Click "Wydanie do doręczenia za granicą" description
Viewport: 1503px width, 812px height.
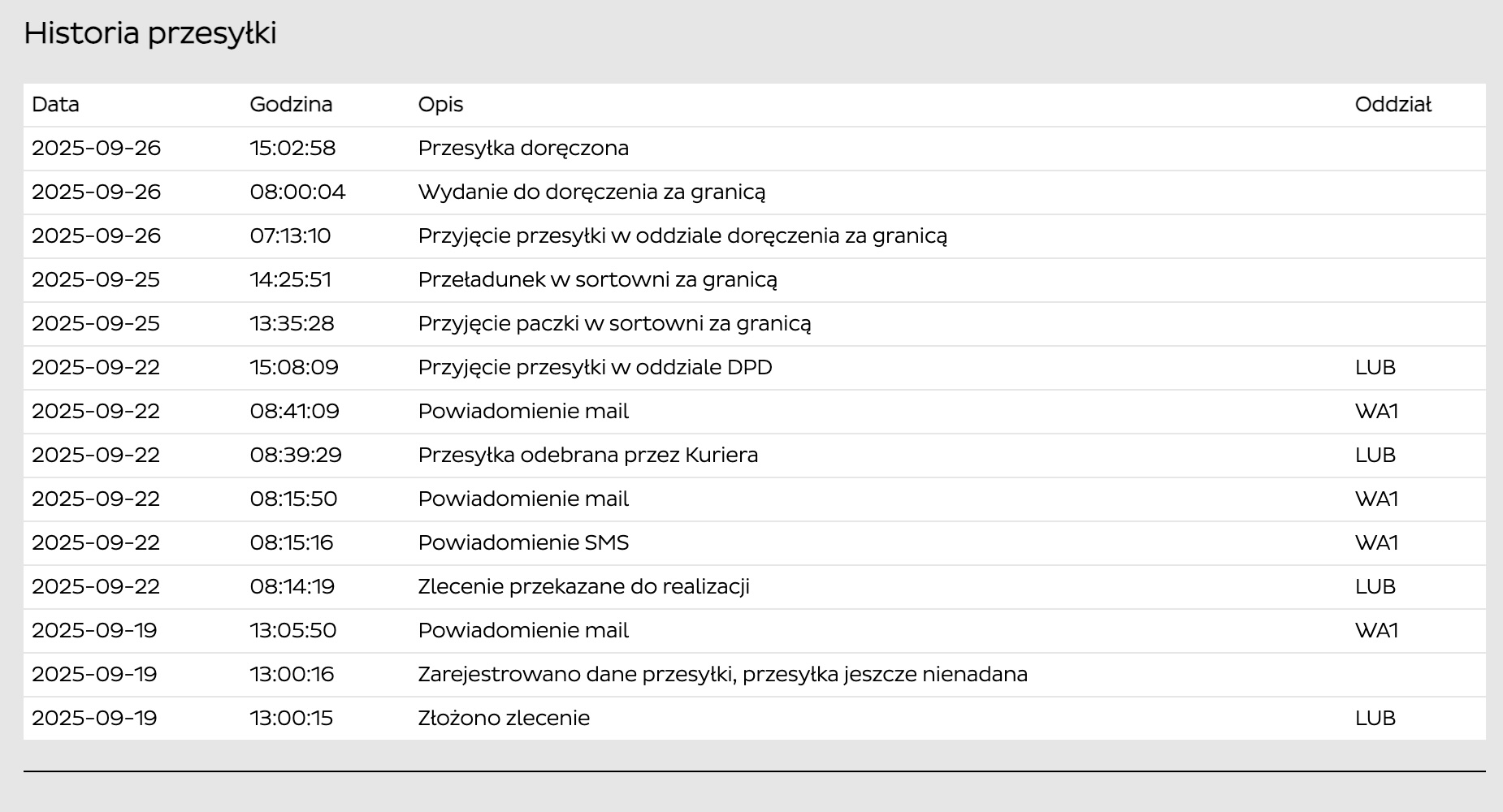[591, 192]
